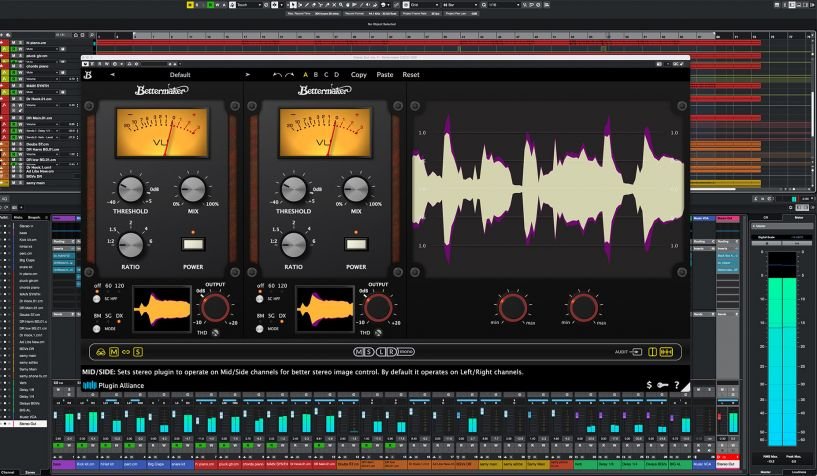Screen dimensions: 817x476
Task: Click the Bettermaker logo icon in toolbar
Action: click(88, 75)
